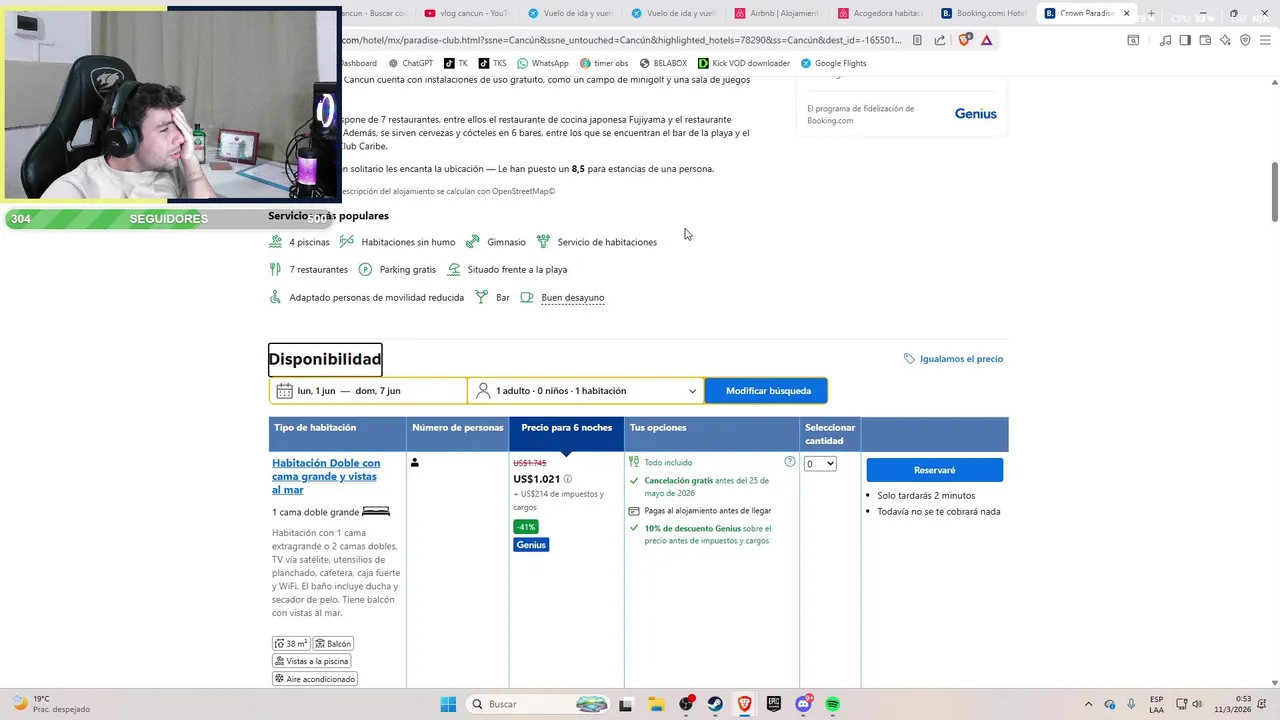The image size is (1280, 720).
Task: Open the BELABOX bookmark
Action: [663, 63]
